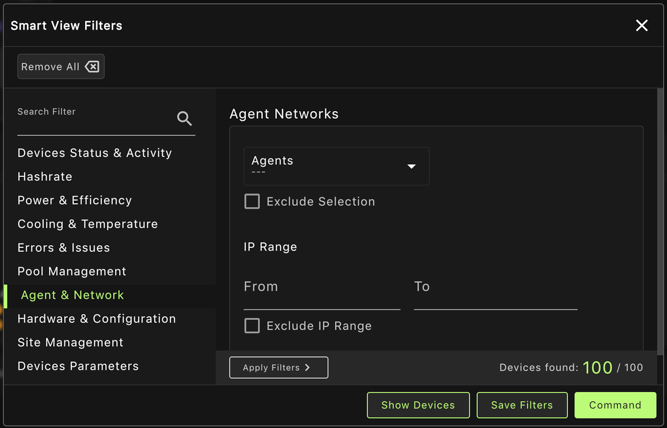This screenshot has height=428, width=667.
Task: Click the green Command button
Action: 615,405
